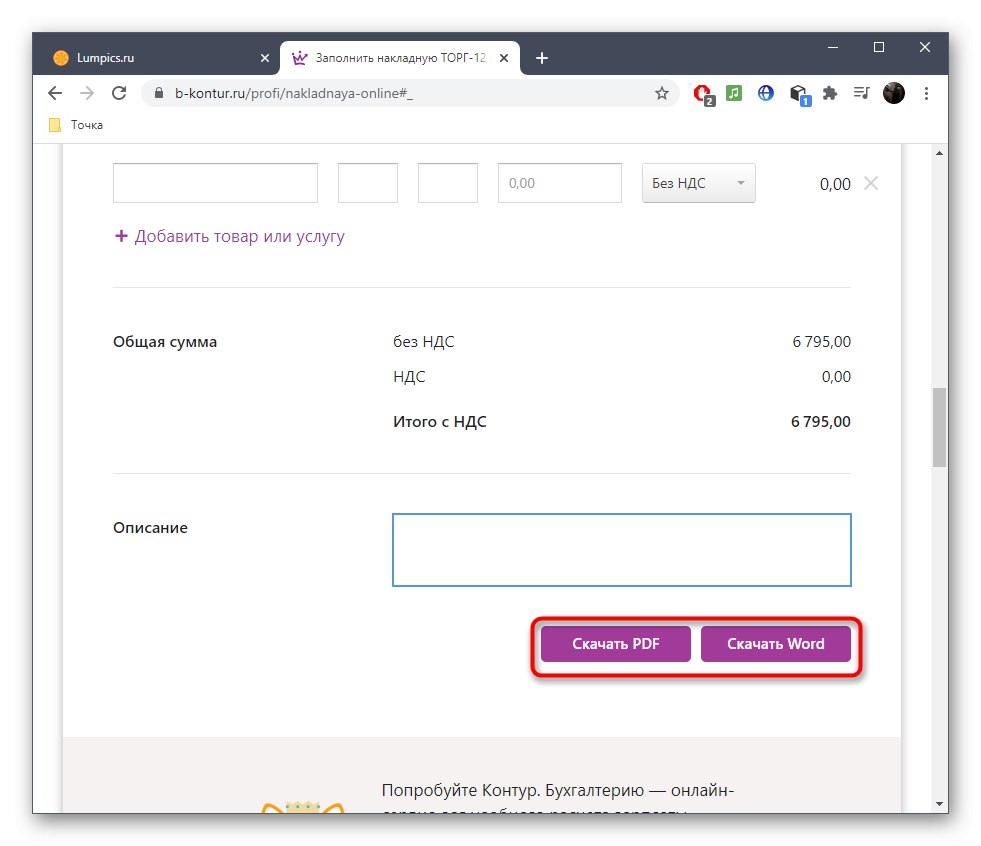Open the Без НДС dropdown
The height and width of the screenshot is (846, 981).
[698, 183]
